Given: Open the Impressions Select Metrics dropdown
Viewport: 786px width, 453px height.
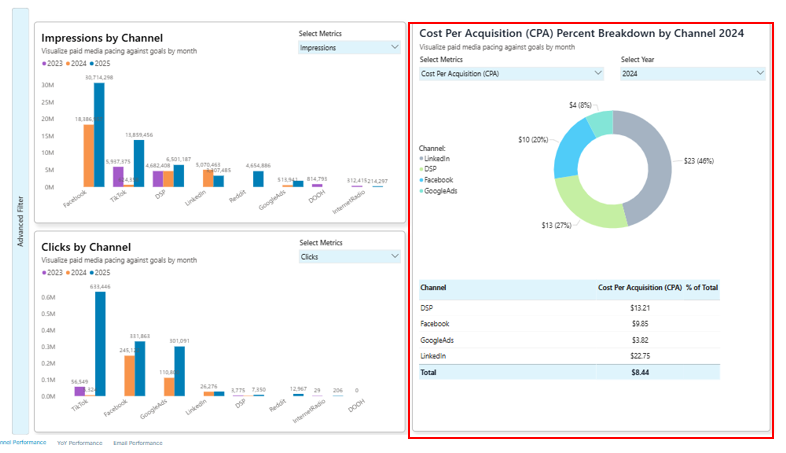Looking at the screenshot, I should point(349,47).
